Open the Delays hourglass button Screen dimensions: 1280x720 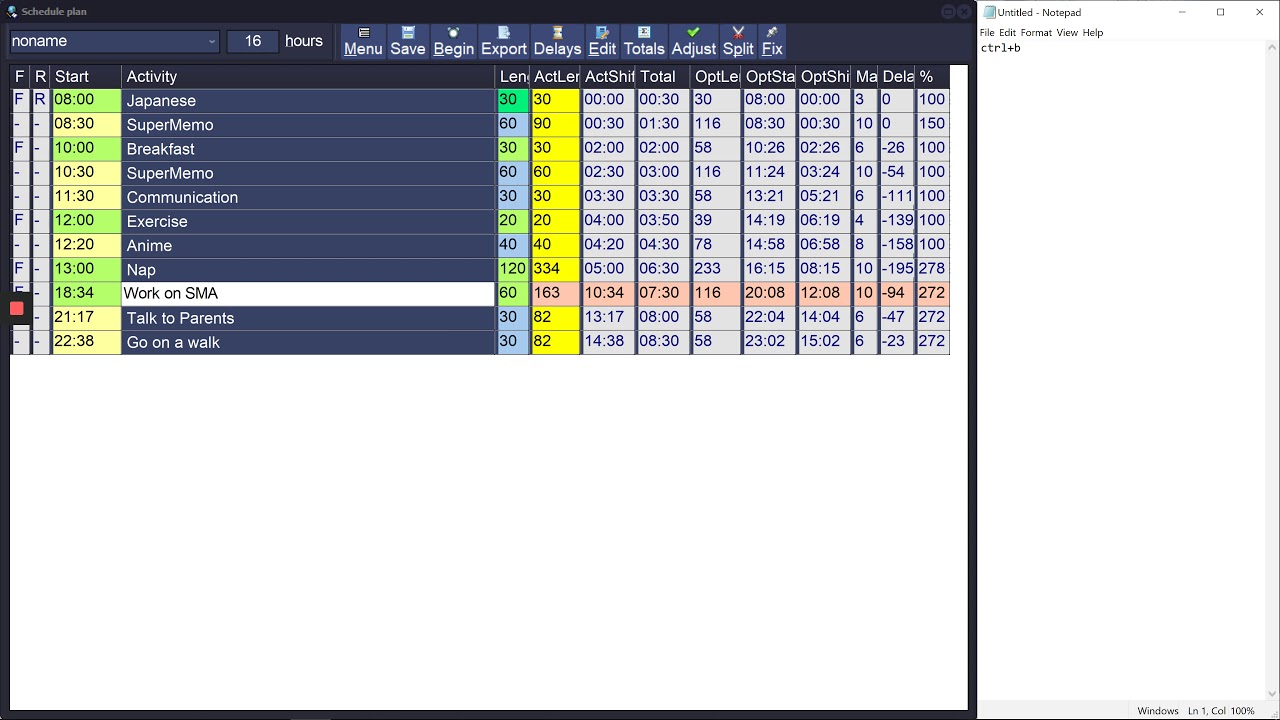(x=557, y=41)
